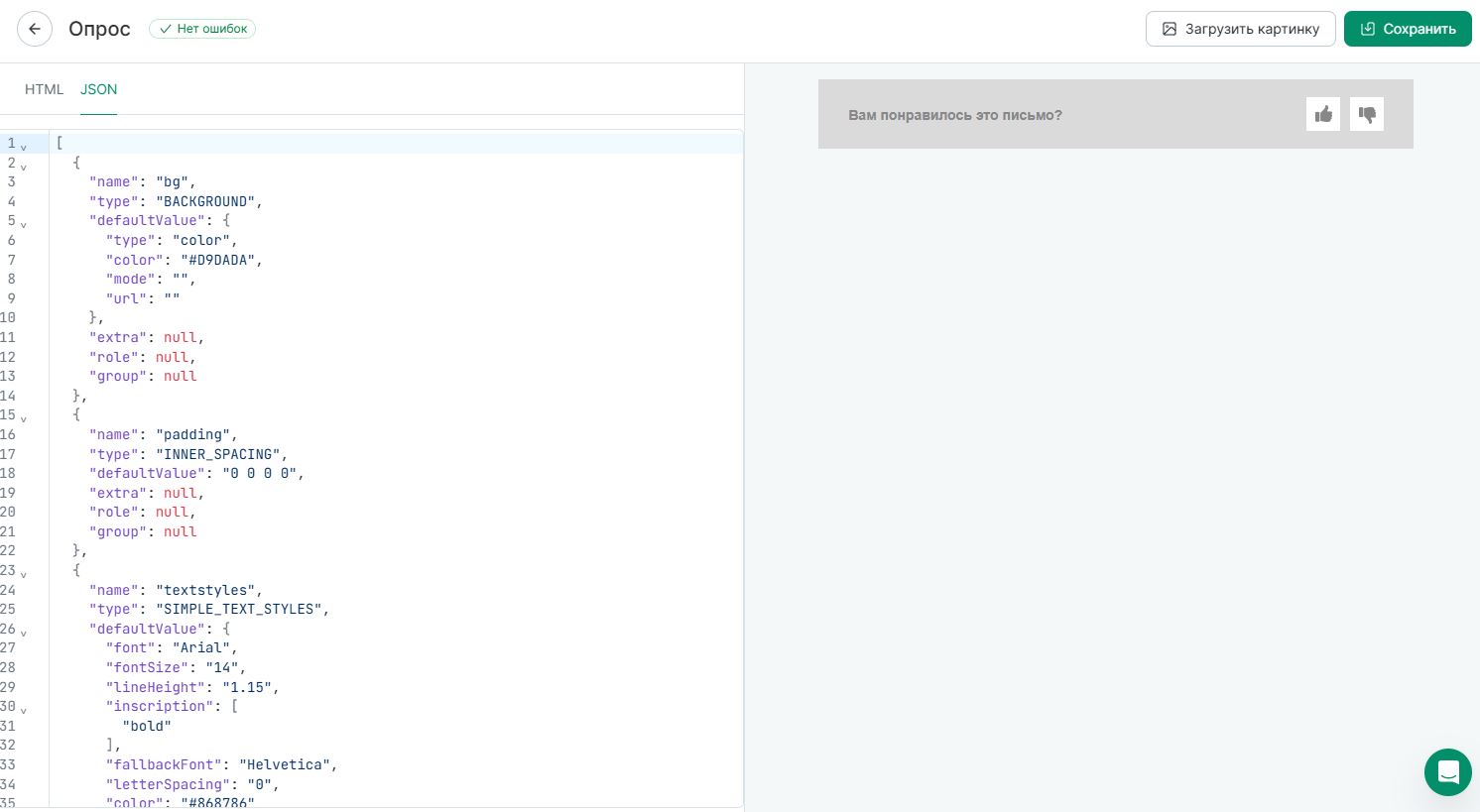The image size is (1480, 812).
Task: Click the "Arial" font value
Action: coord(201,647)
